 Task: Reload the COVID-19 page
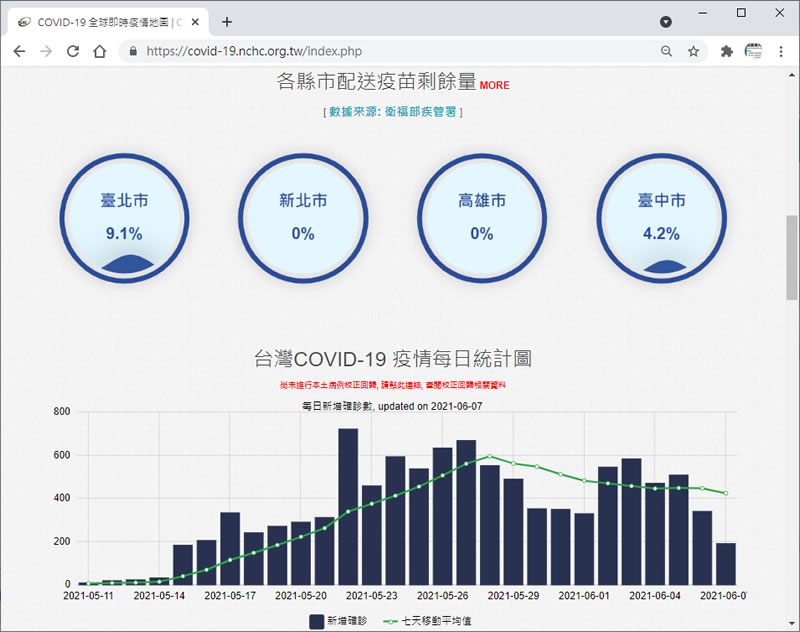point(73,52)
